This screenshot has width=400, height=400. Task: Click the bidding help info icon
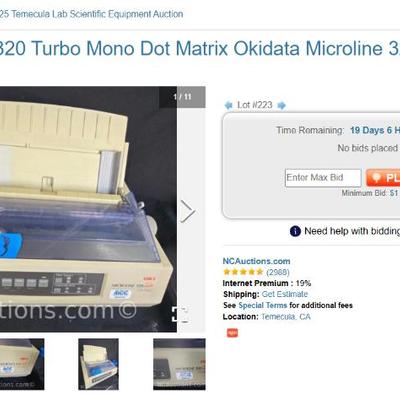pyautogui.click(x=295, y=231)
